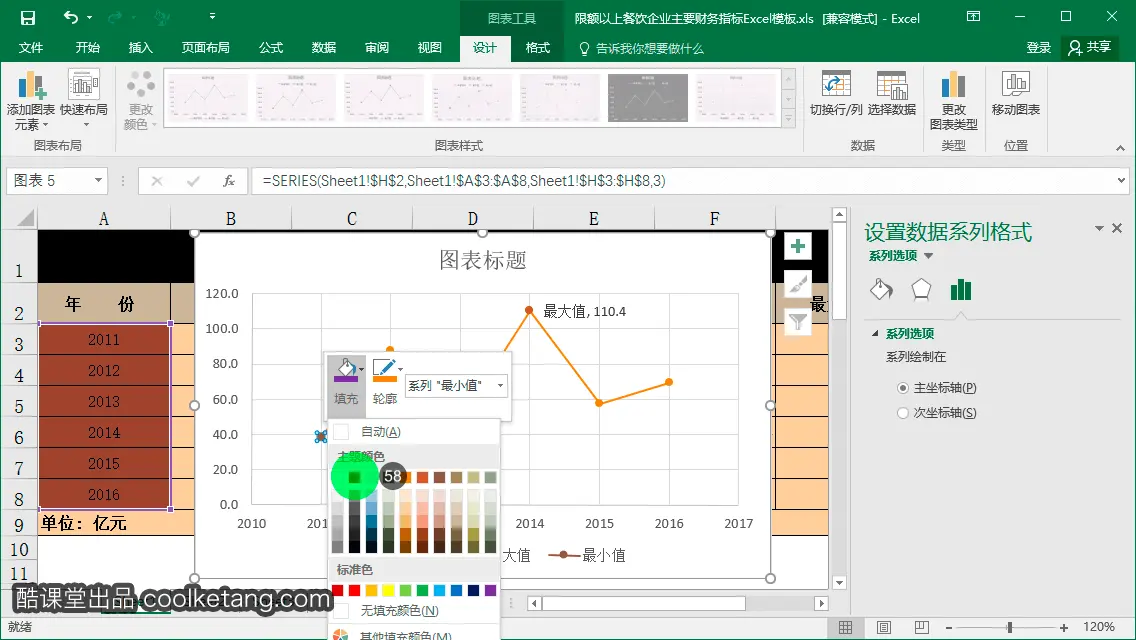Switch to the Formulas (公式) tab
The image size is (1136, 640).
pyautogui.click(x=271, y=48)
